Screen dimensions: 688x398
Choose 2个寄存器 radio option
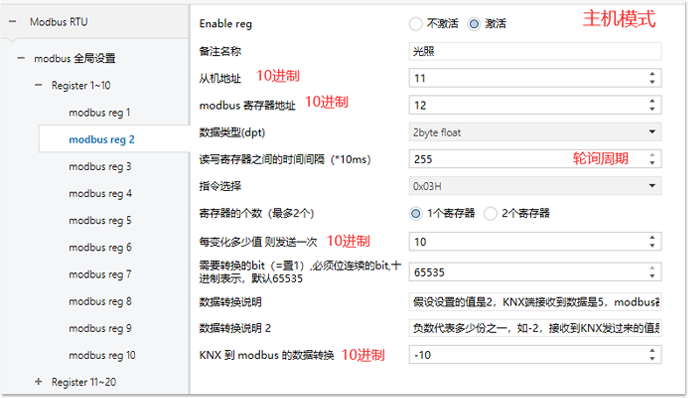490,214
